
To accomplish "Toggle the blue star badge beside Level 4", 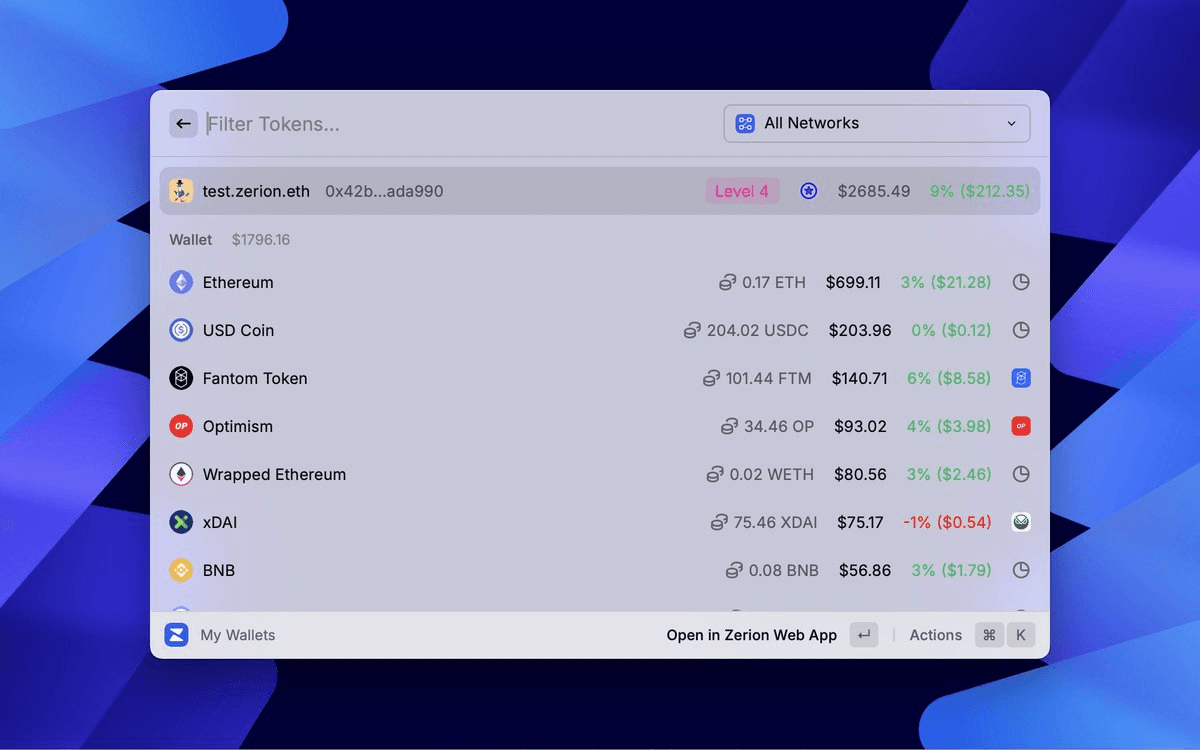I will pyautogui.click(x=808, y=190).
